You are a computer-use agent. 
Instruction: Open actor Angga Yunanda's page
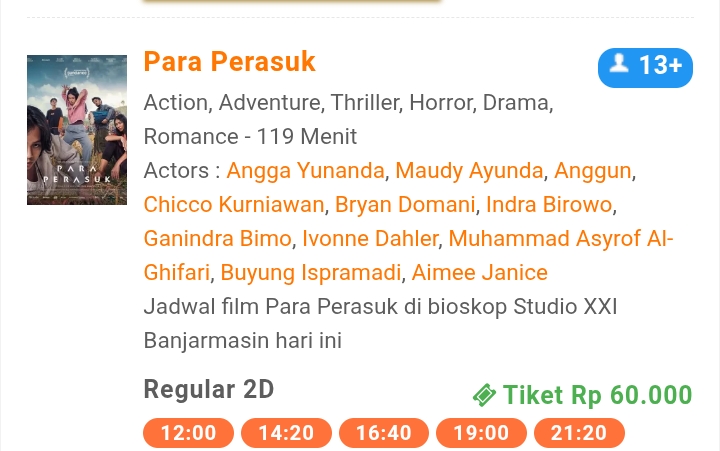pos(305,170)
